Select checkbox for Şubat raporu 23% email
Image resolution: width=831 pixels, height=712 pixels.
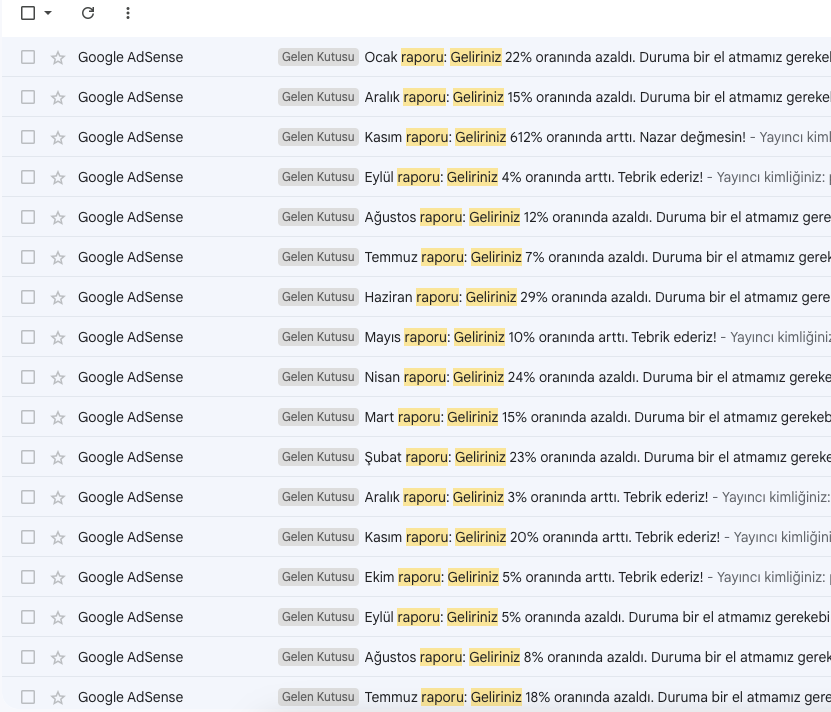click(x=28, y=457)
